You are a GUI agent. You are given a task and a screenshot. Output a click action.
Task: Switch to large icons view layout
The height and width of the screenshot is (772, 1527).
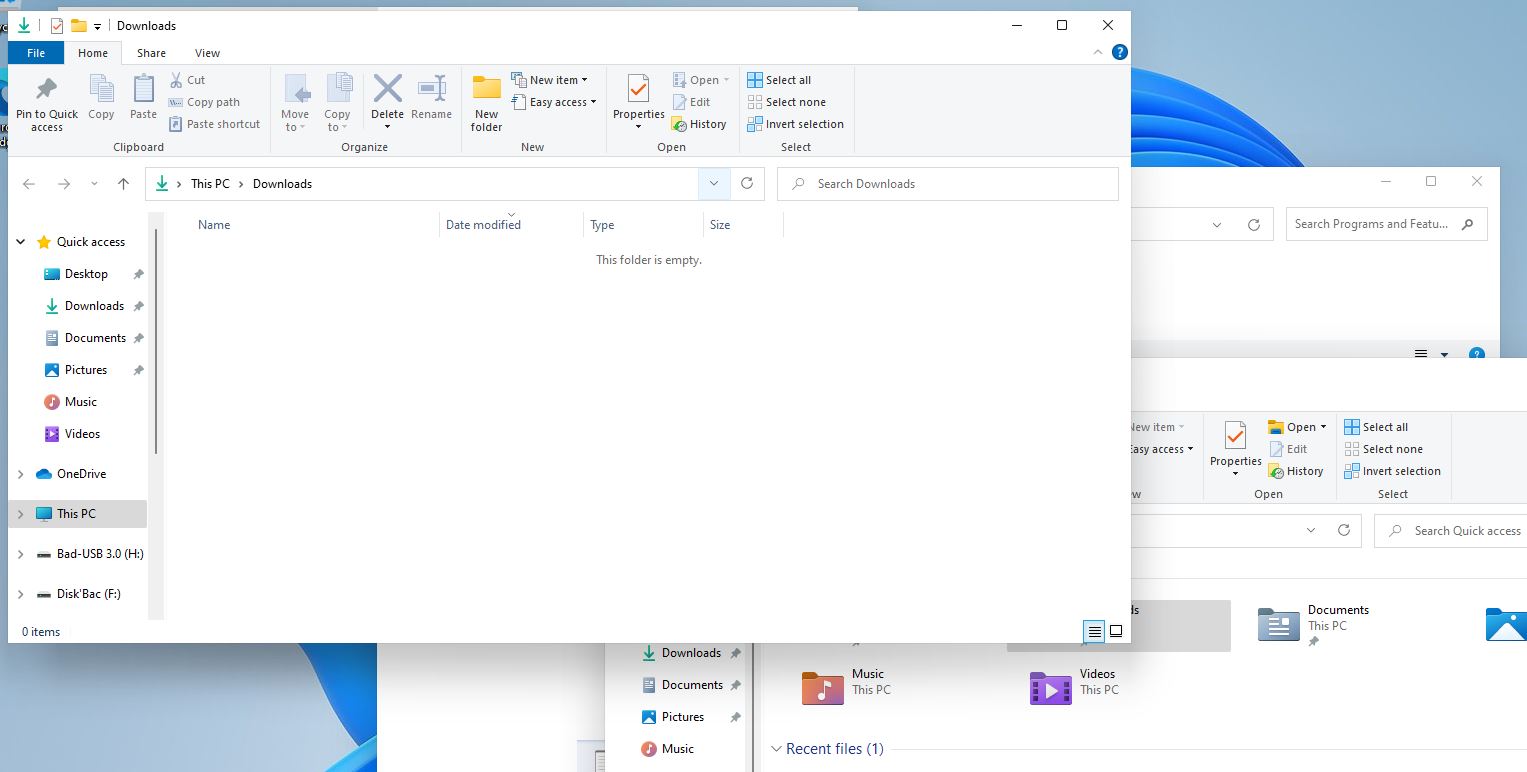1116,631
